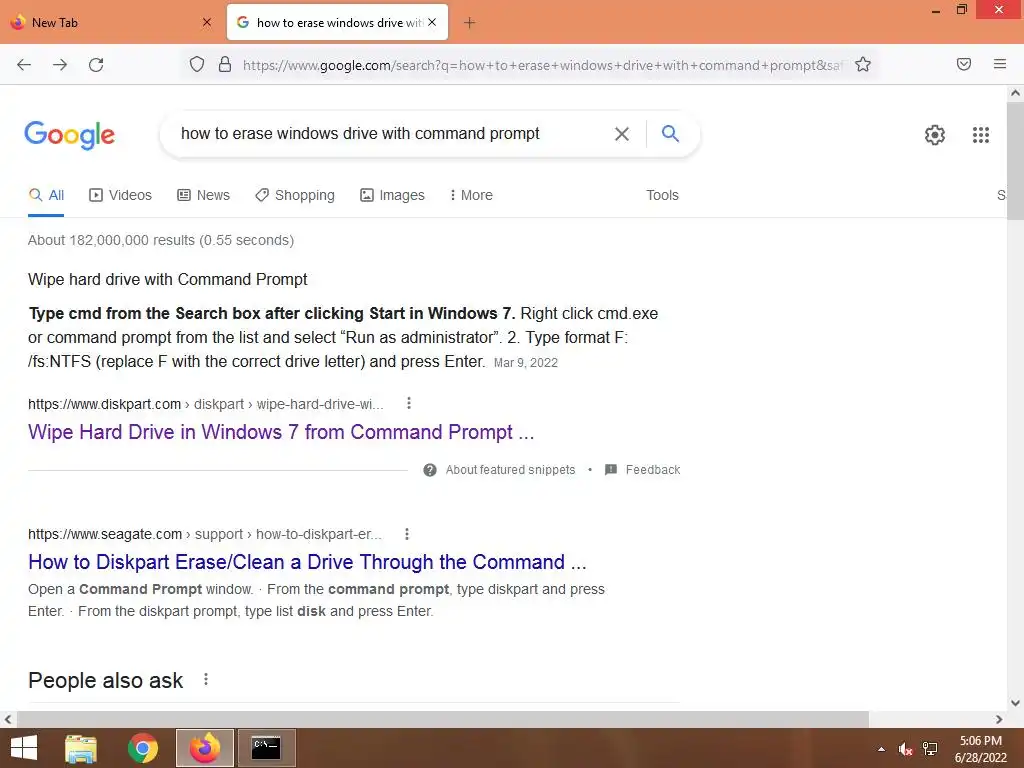1024x768 pixels.
Task: Click the seagate.com URL breadcrumb
Action: click(205, 534)
